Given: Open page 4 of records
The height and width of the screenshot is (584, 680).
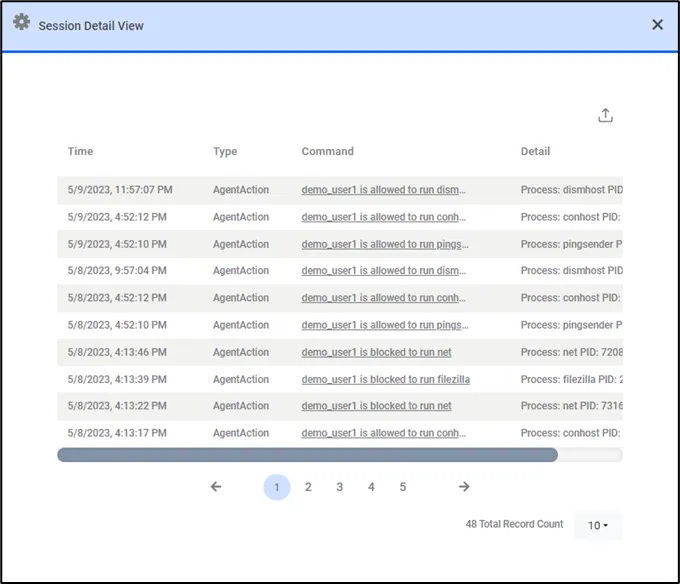Looking at the screenshot, I should [x=371, y=487].
